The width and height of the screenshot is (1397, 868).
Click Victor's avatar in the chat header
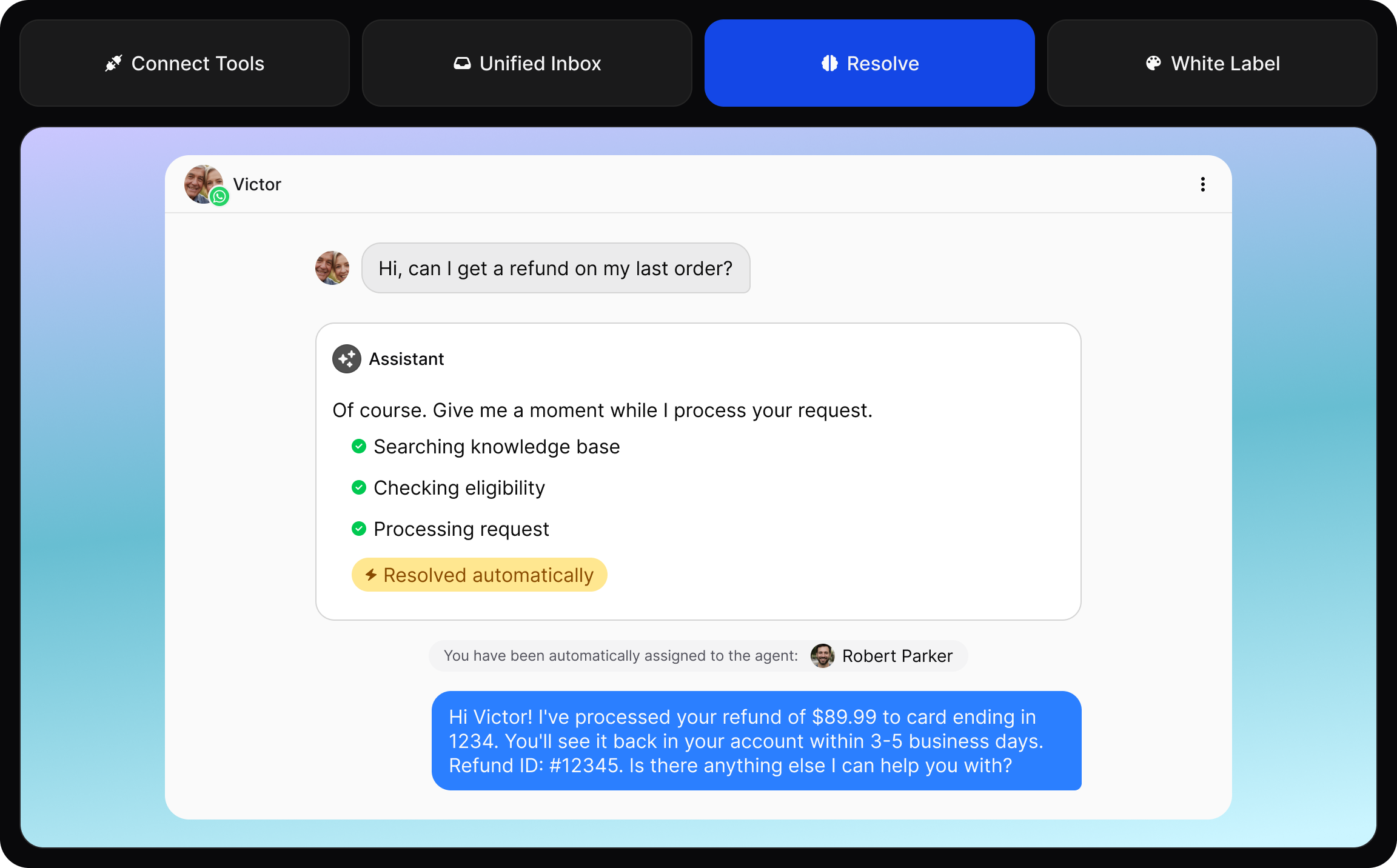point(200,182)
